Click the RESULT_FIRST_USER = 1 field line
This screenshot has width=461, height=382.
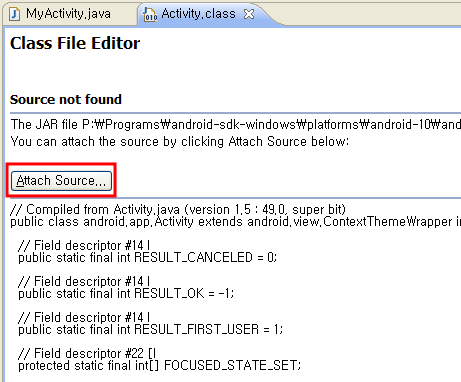click(150, 330)
